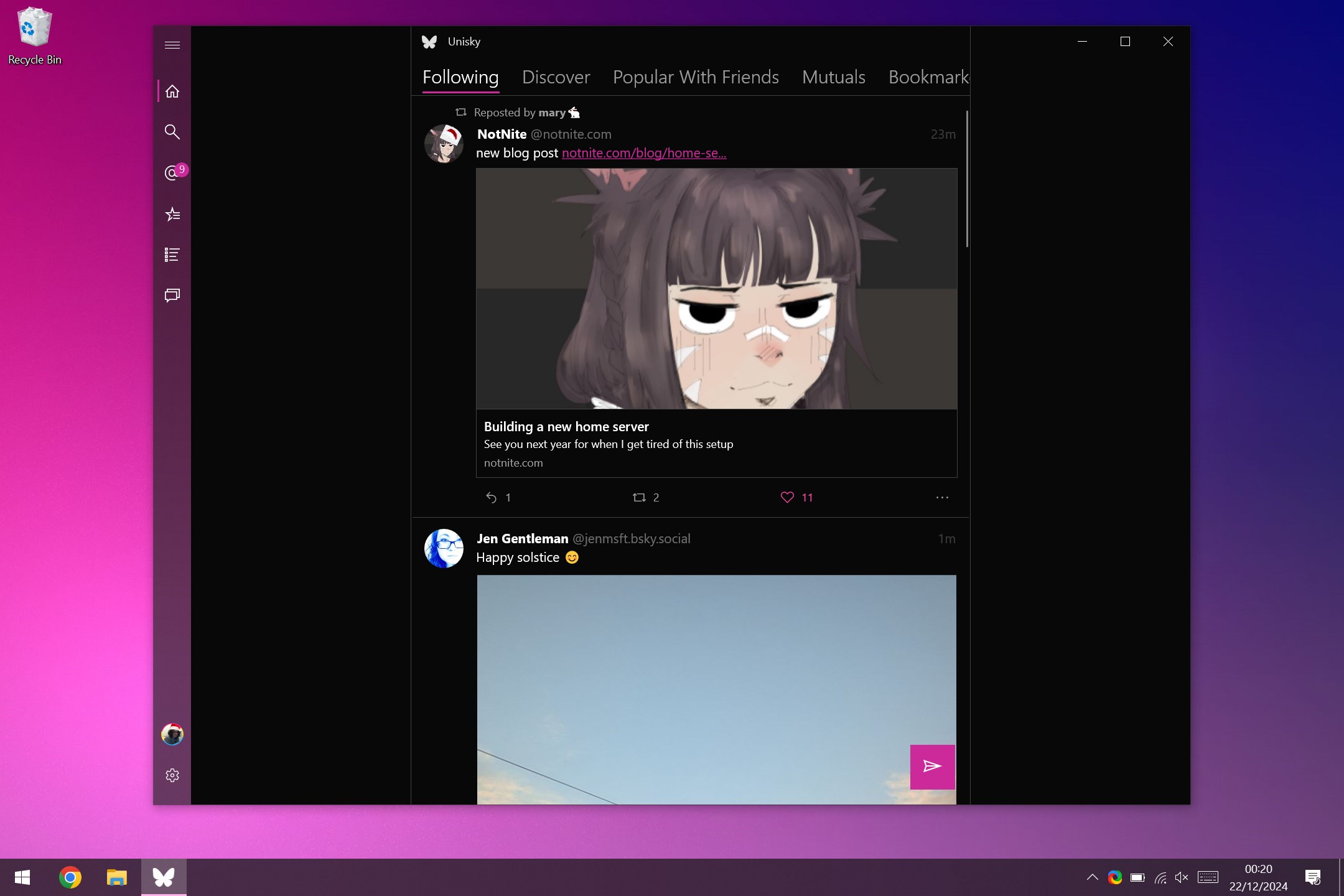Open Search in the sidebar

pyautogui.click(x=172, y=132)
